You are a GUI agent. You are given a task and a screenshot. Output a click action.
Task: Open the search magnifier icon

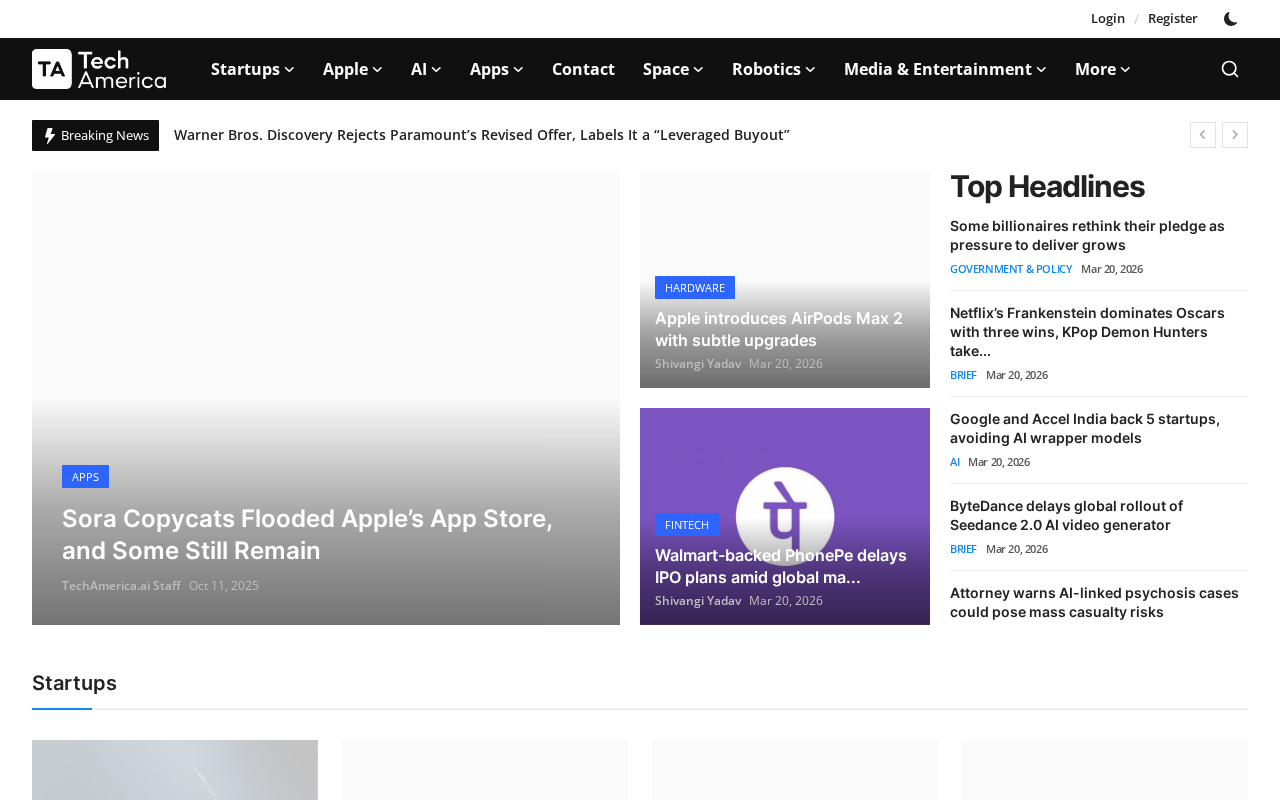pyautogui.click(x=1230, y=69)
